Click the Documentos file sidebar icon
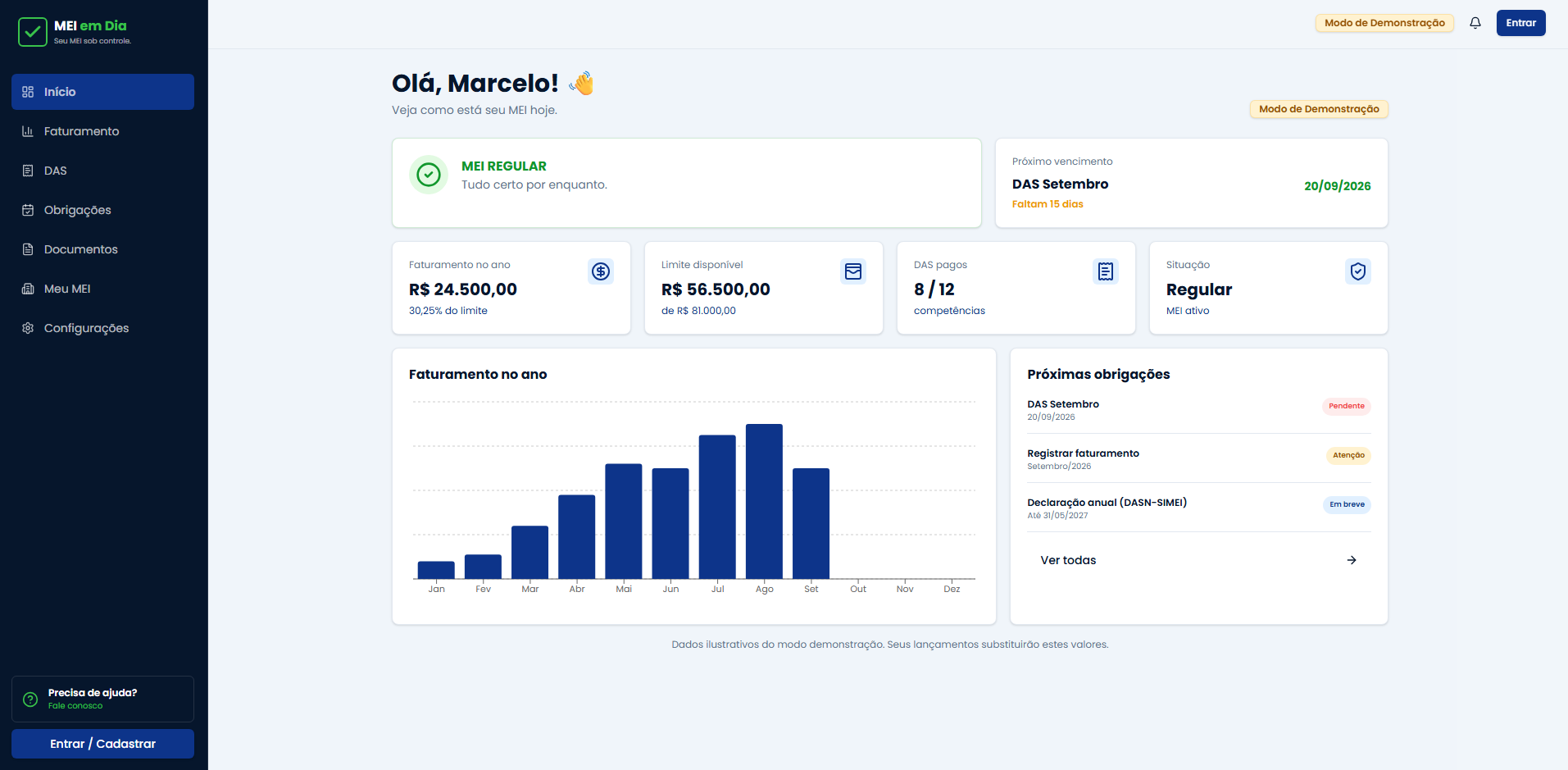 tap(28, 249)
